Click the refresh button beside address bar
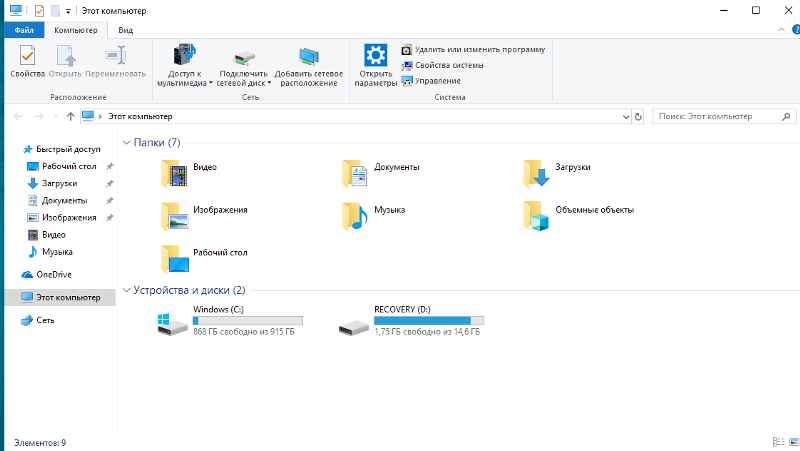The width and height of the screenshot is (800, 451). [x=638, y=116]
